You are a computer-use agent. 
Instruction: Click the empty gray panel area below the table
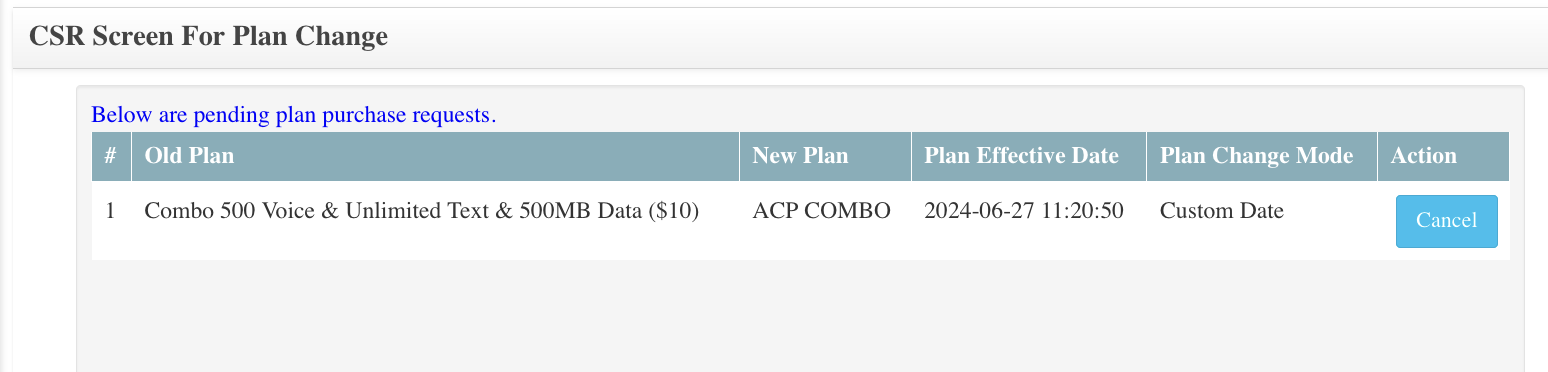(x=800, y=315)
